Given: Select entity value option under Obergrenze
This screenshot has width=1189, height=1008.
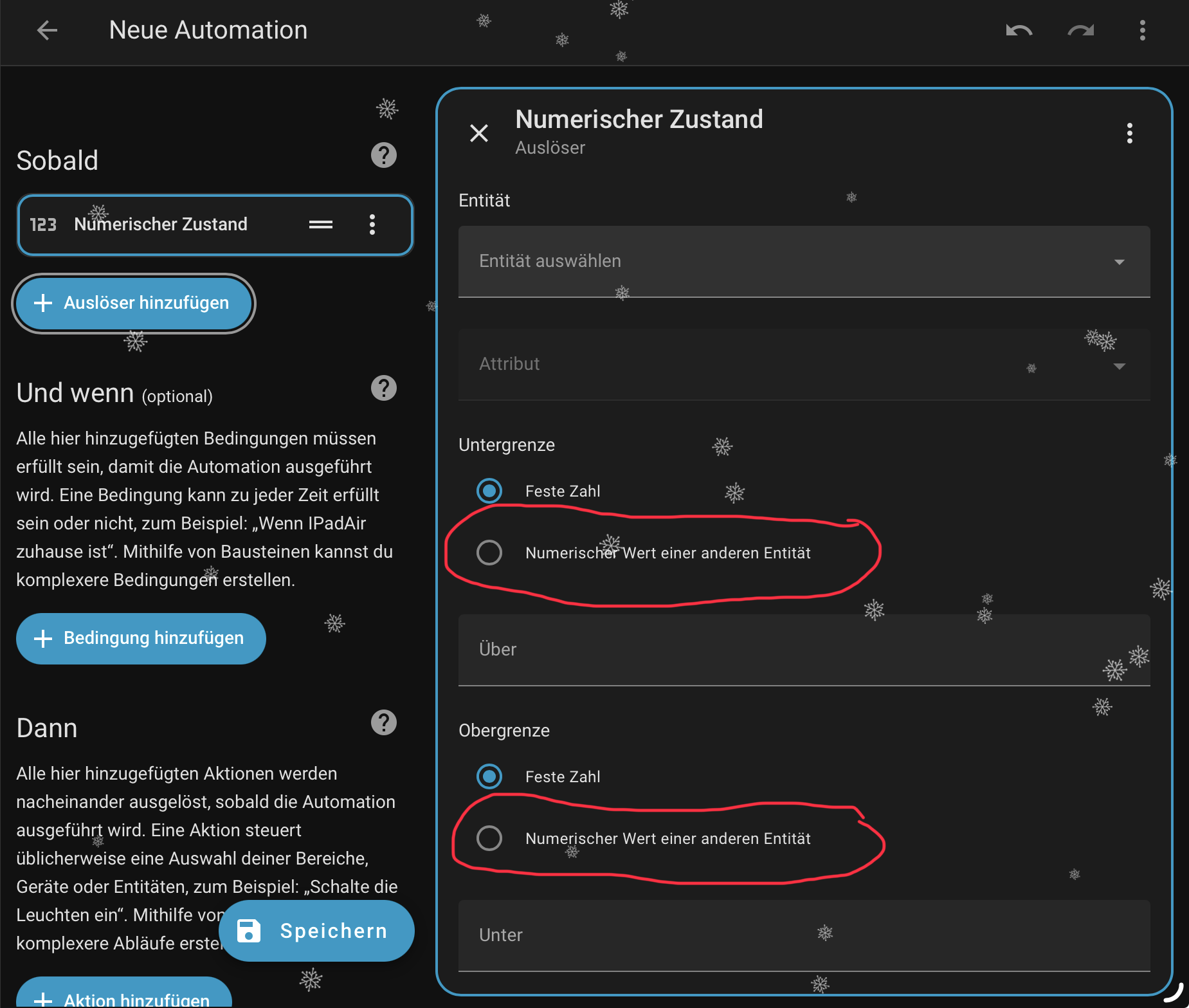Looking at the screenshot, I should [x=489, y=838].
